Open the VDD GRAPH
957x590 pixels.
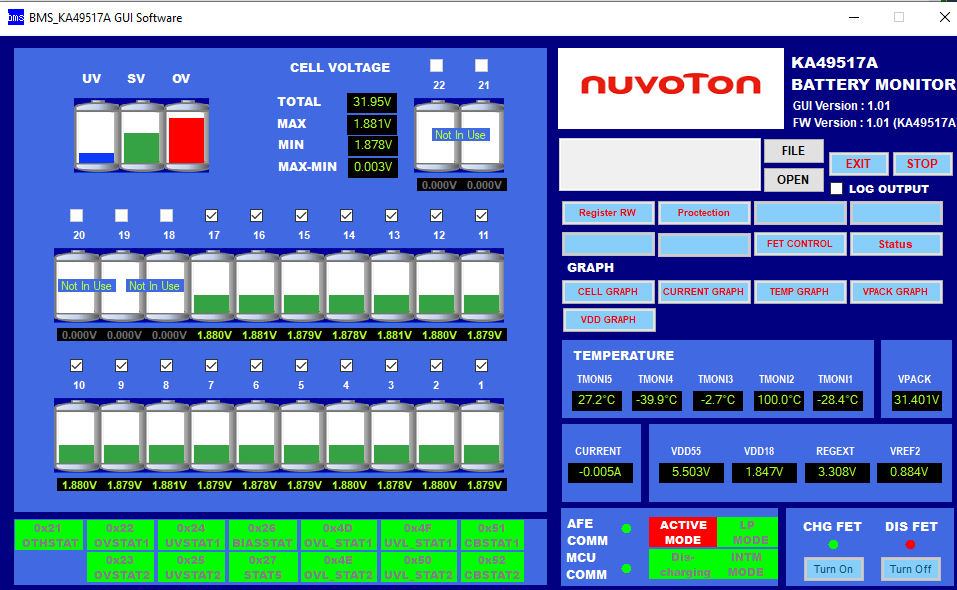pos(609,320)
